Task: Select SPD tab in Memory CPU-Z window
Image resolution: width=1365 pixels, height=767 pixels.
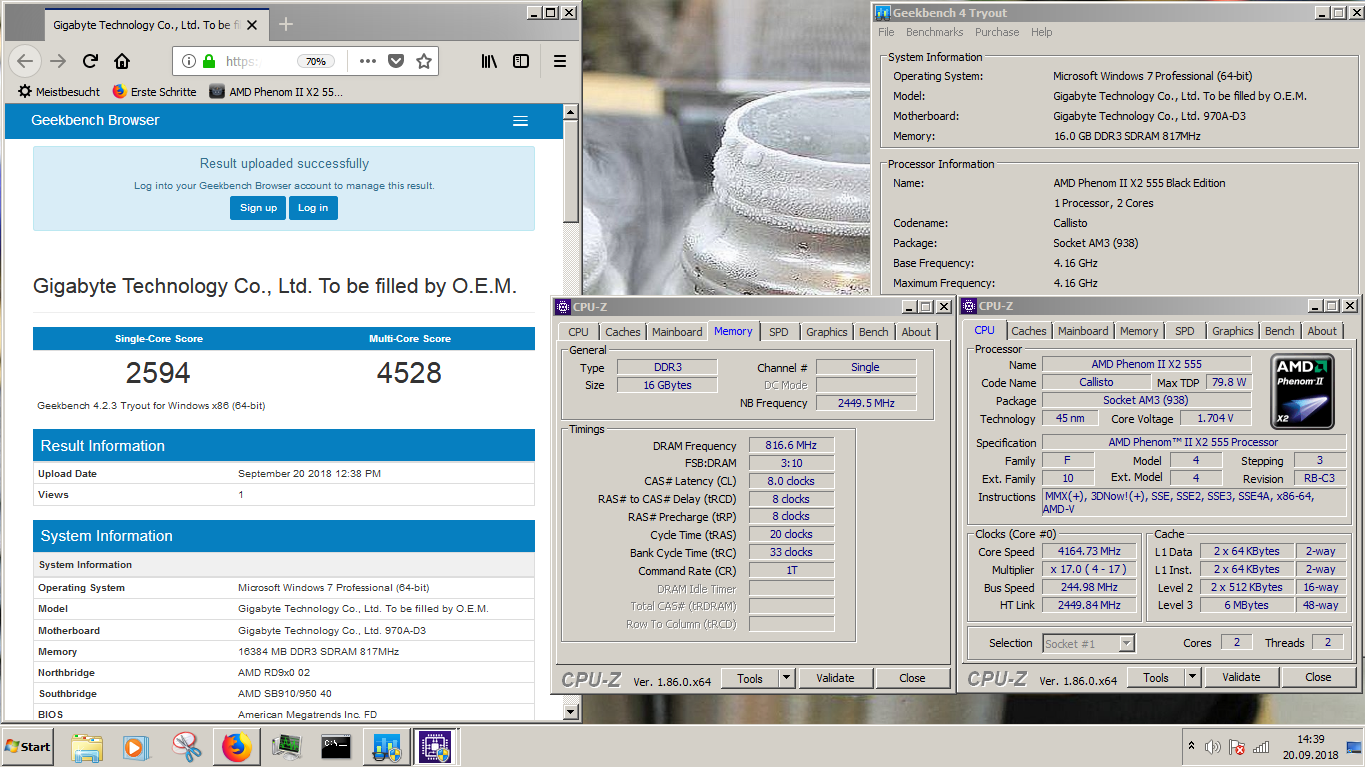Action: pyautogui.click(x=778, y=332)
